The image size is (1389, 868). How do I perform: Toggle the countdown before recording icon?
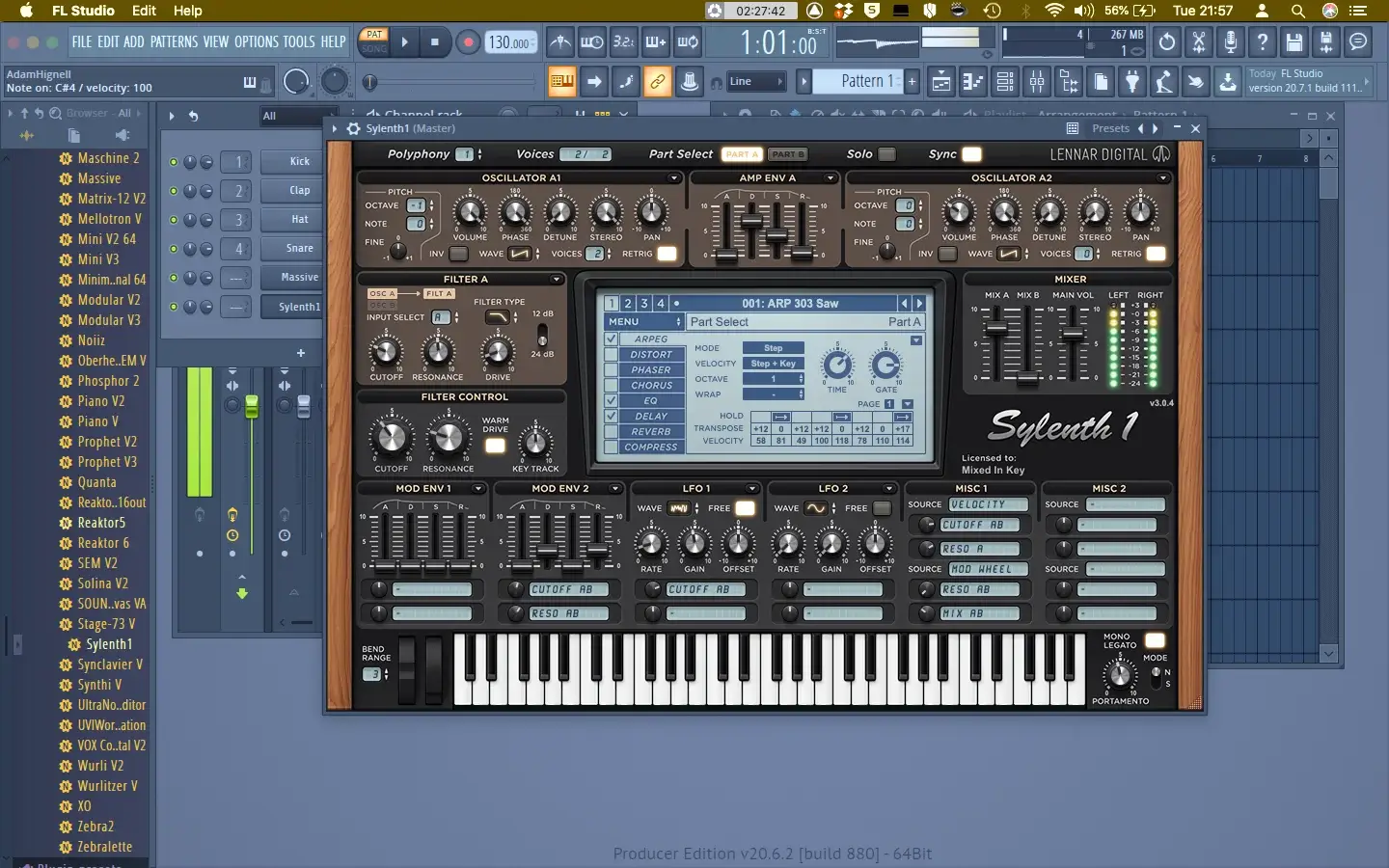pyautogui.click(x=624, y=42)
